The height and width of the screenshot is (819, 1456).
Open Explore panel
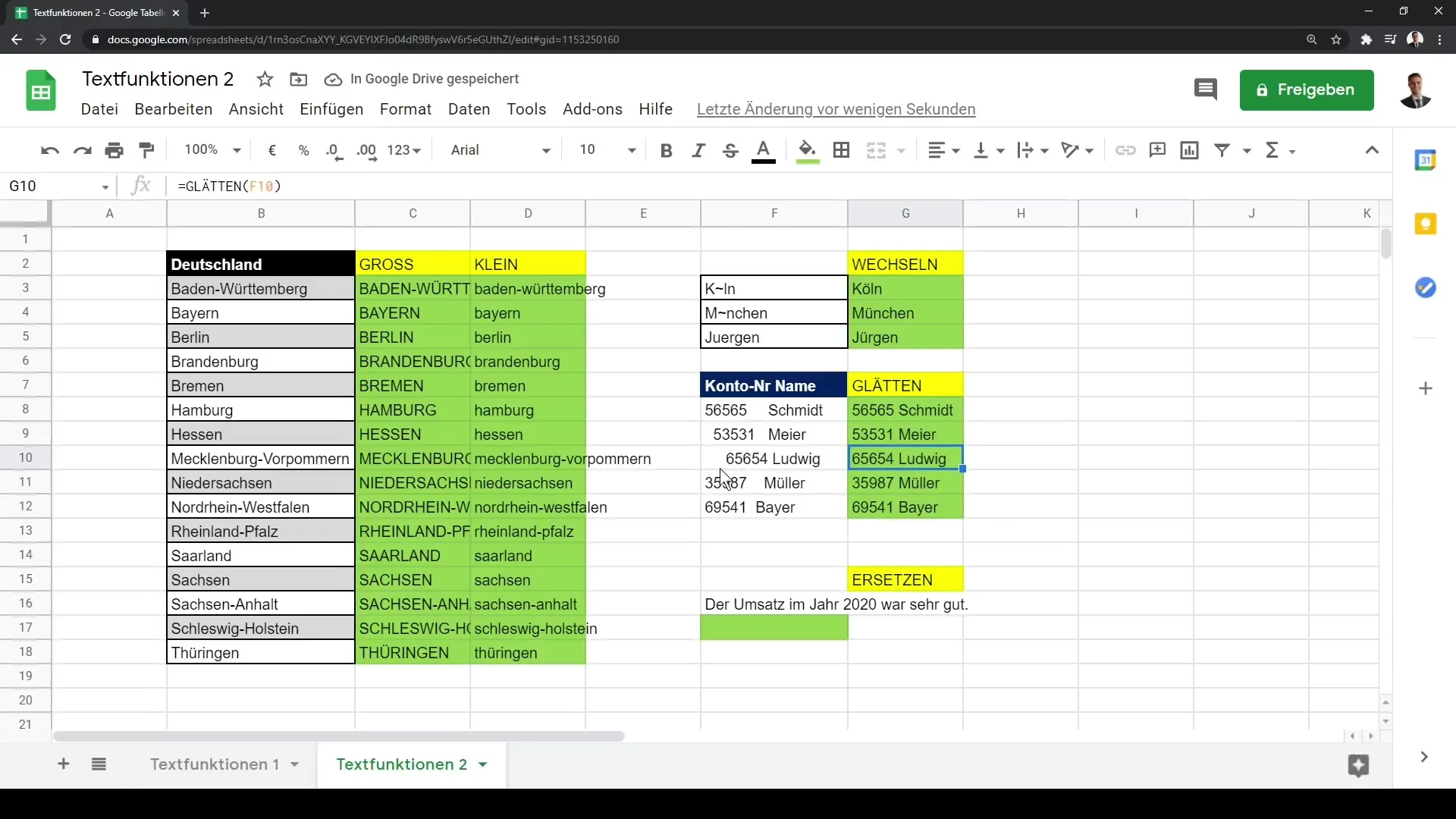(x=1358, y=765)
